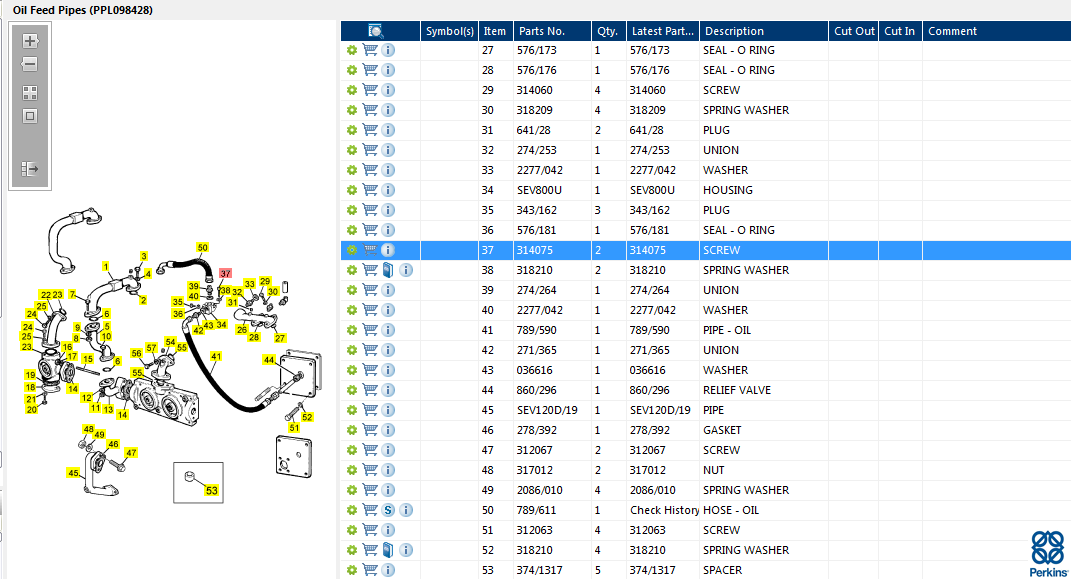Select part number 343/162 in Parts No.
Screen dimensions: 1071x579
point(537,210)
